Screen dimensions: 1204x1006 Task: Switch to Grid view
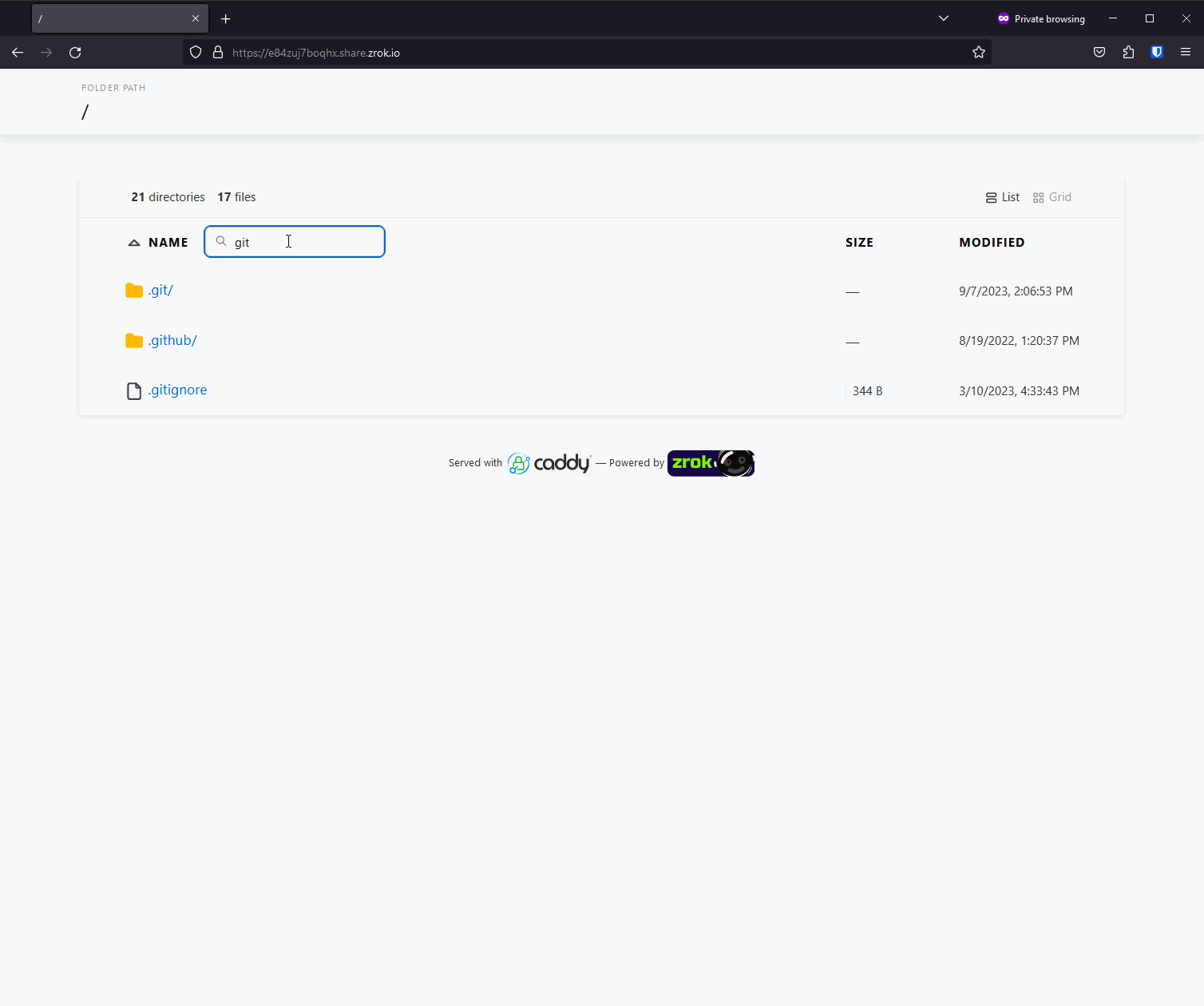1052,197
